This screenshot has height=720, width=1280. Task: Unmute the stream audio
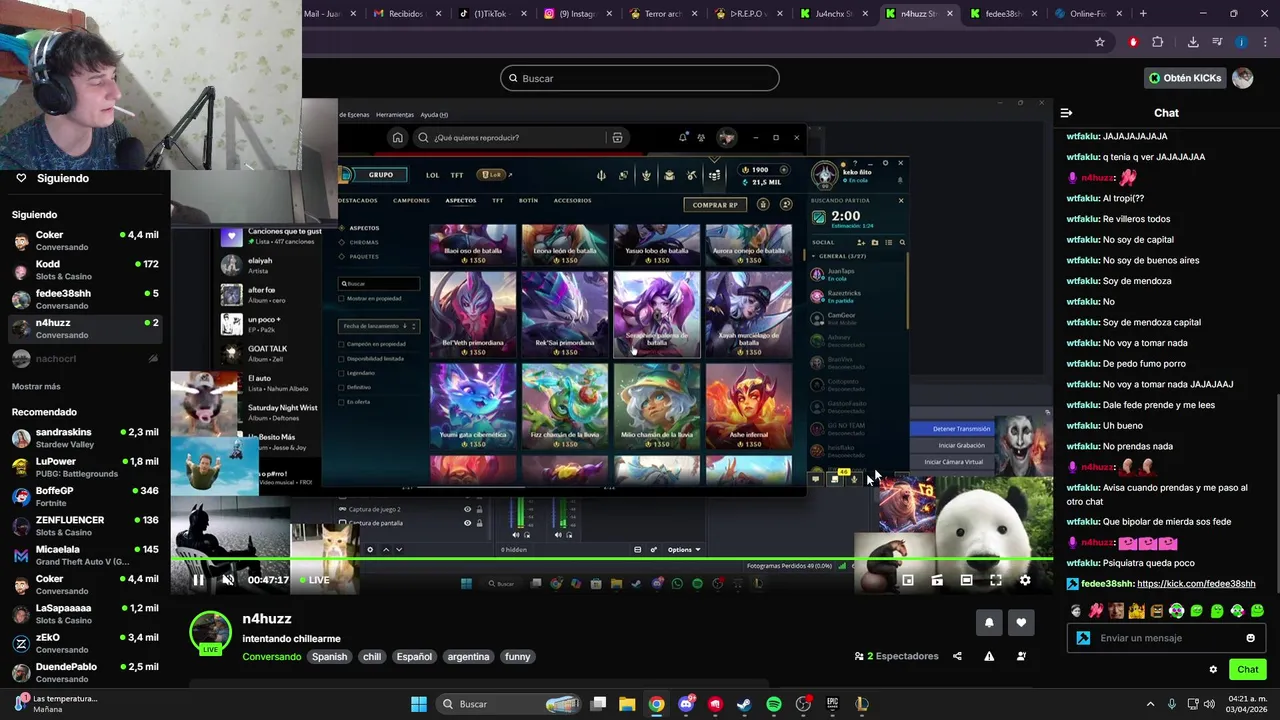(x=228, y=580)
